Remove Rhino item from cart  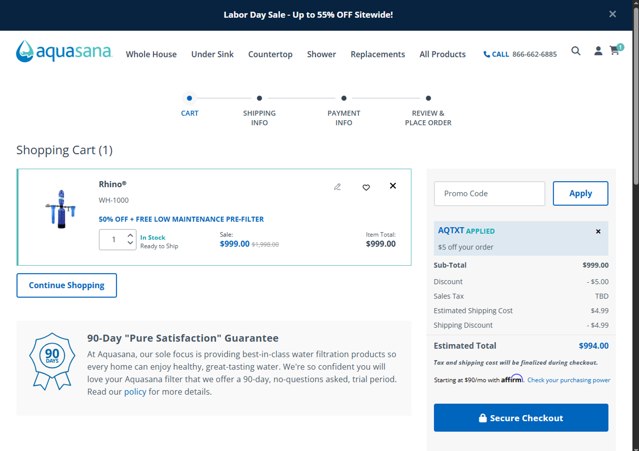pos(392,186)
